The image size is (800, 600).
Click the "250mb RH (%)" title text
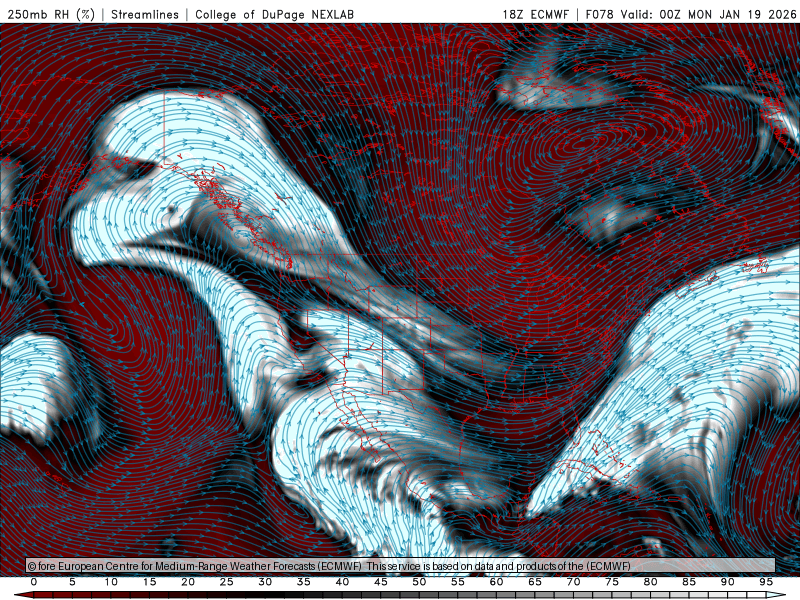click(x=51, y=14)
